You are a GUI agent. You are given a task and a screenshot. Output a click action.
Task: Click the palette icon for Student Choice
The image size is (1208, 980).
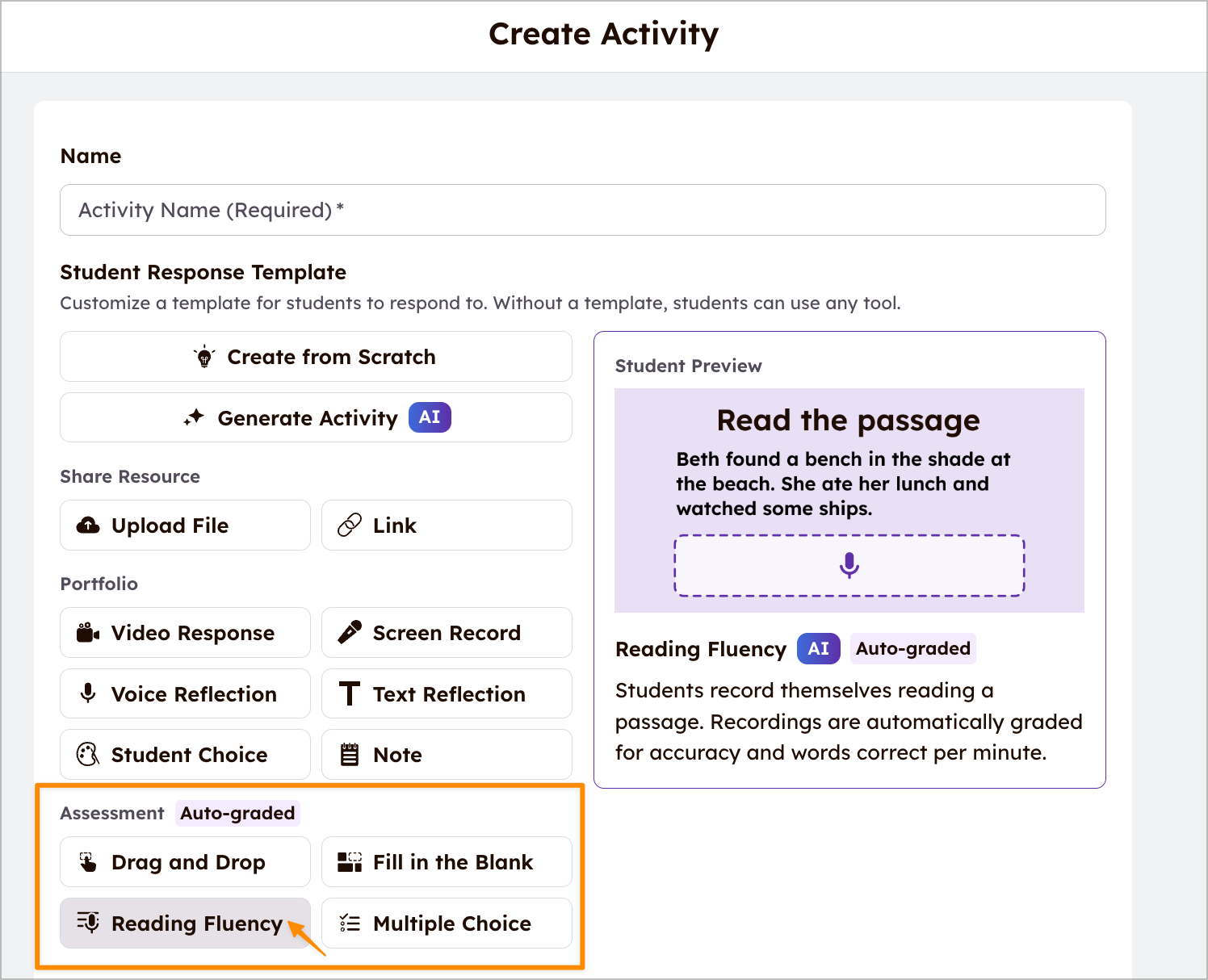(x=88, y=755)
